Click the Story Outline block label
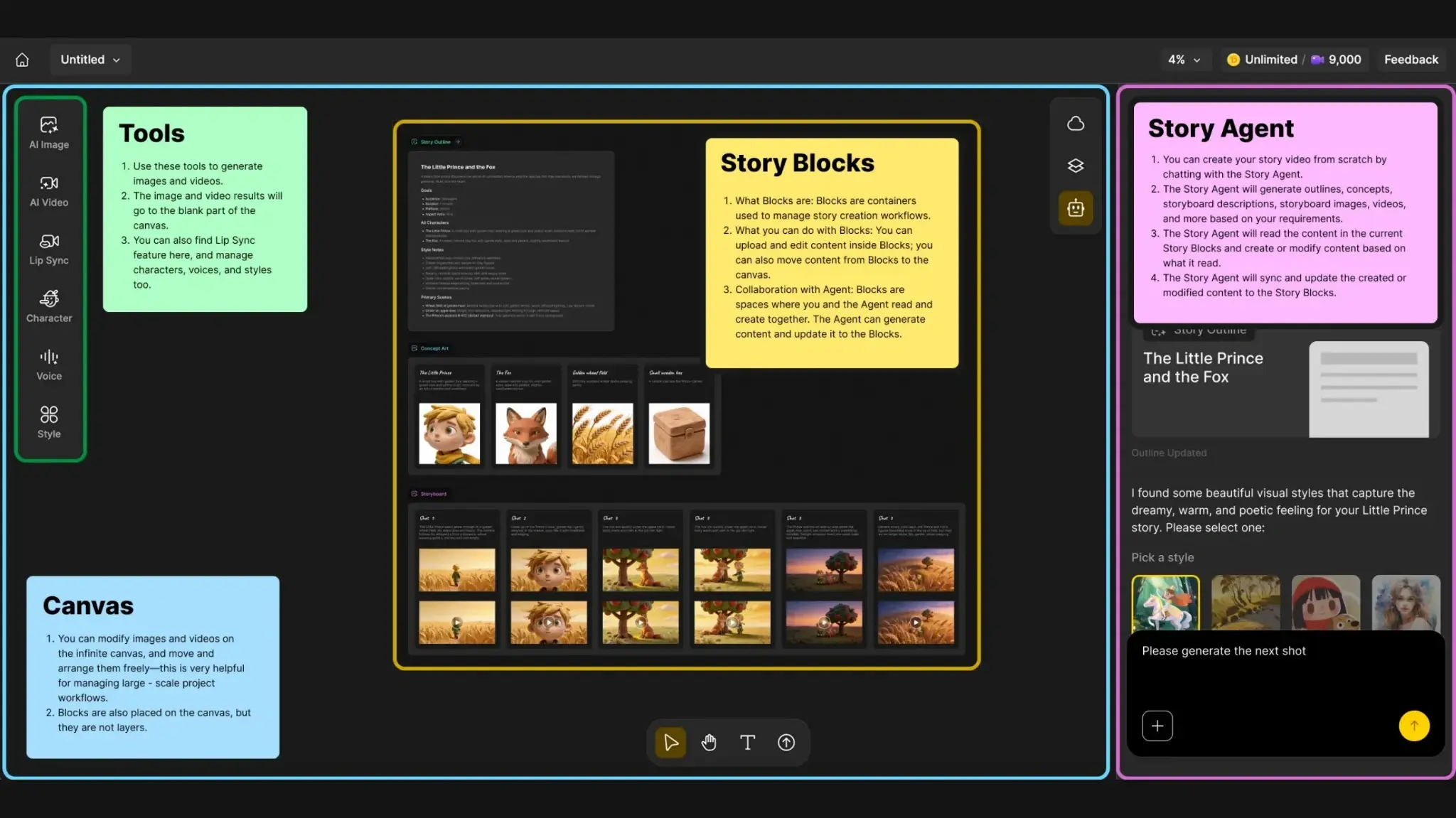Viewport: 1456px width, 818px height. coord(435,142)
